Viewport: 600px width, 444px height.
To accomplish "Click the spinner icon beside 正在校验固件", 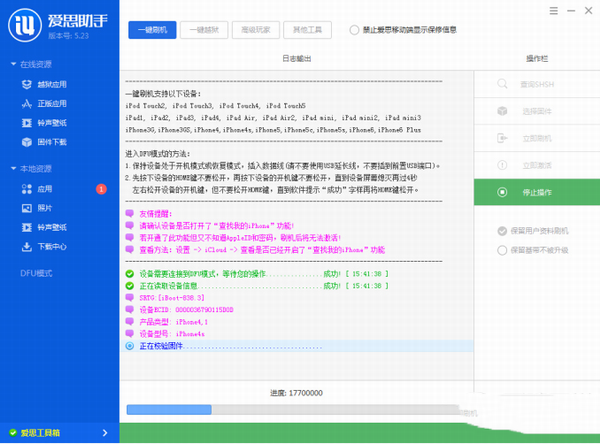I will (x=130, y=346).
